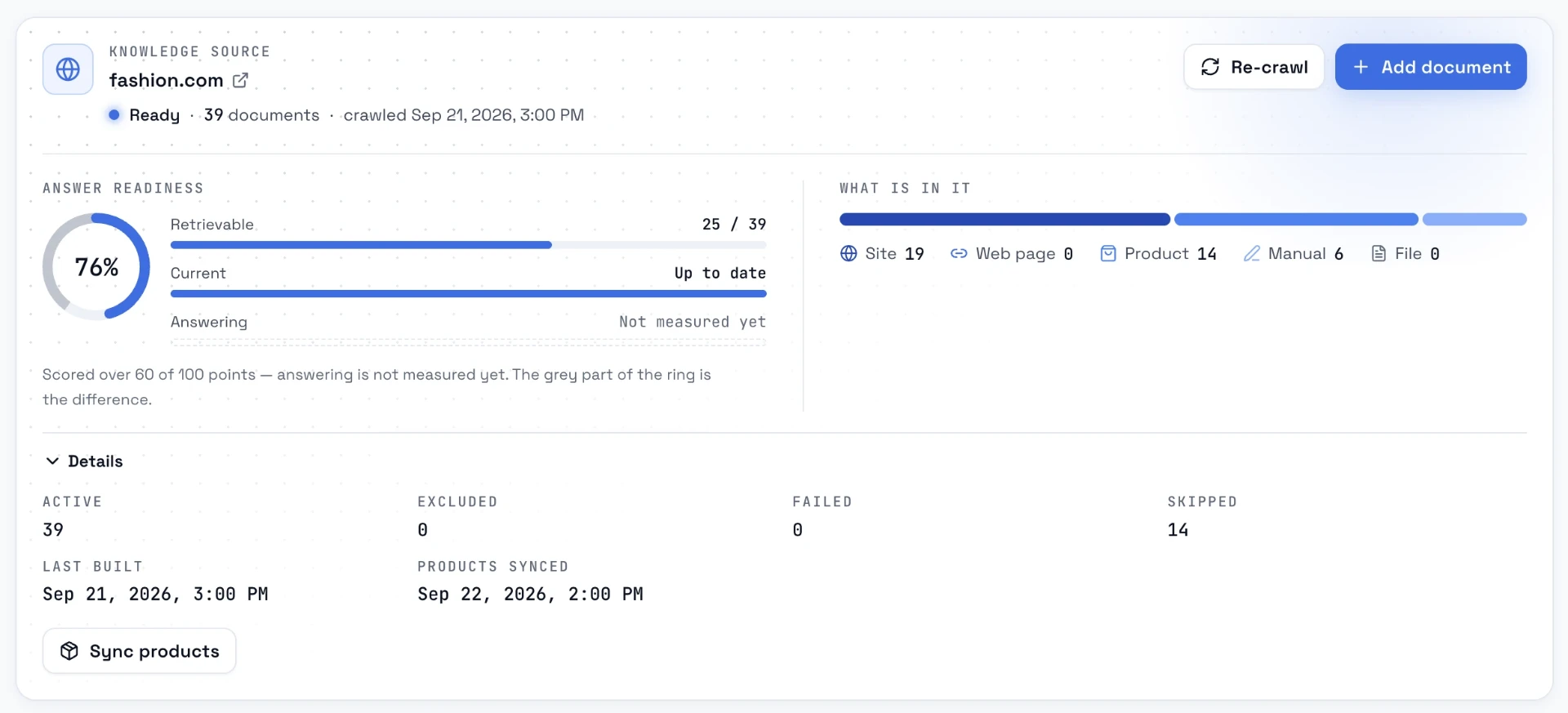Click the Add document button
The height and width of the screenshot is (713, 1568).
click(x=1431, y=67)
